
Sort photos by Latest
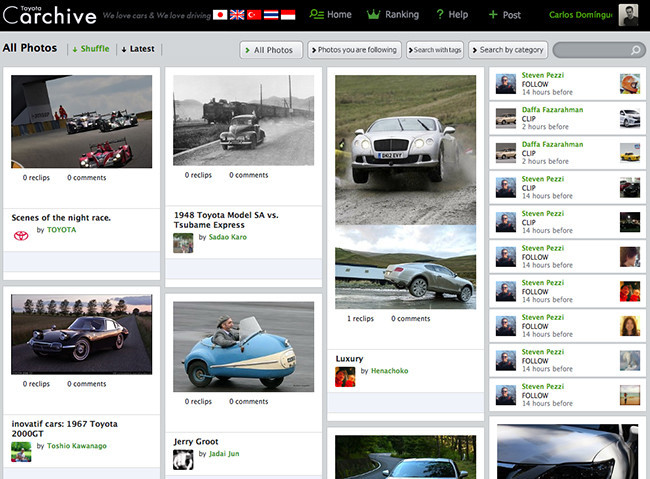138,49
